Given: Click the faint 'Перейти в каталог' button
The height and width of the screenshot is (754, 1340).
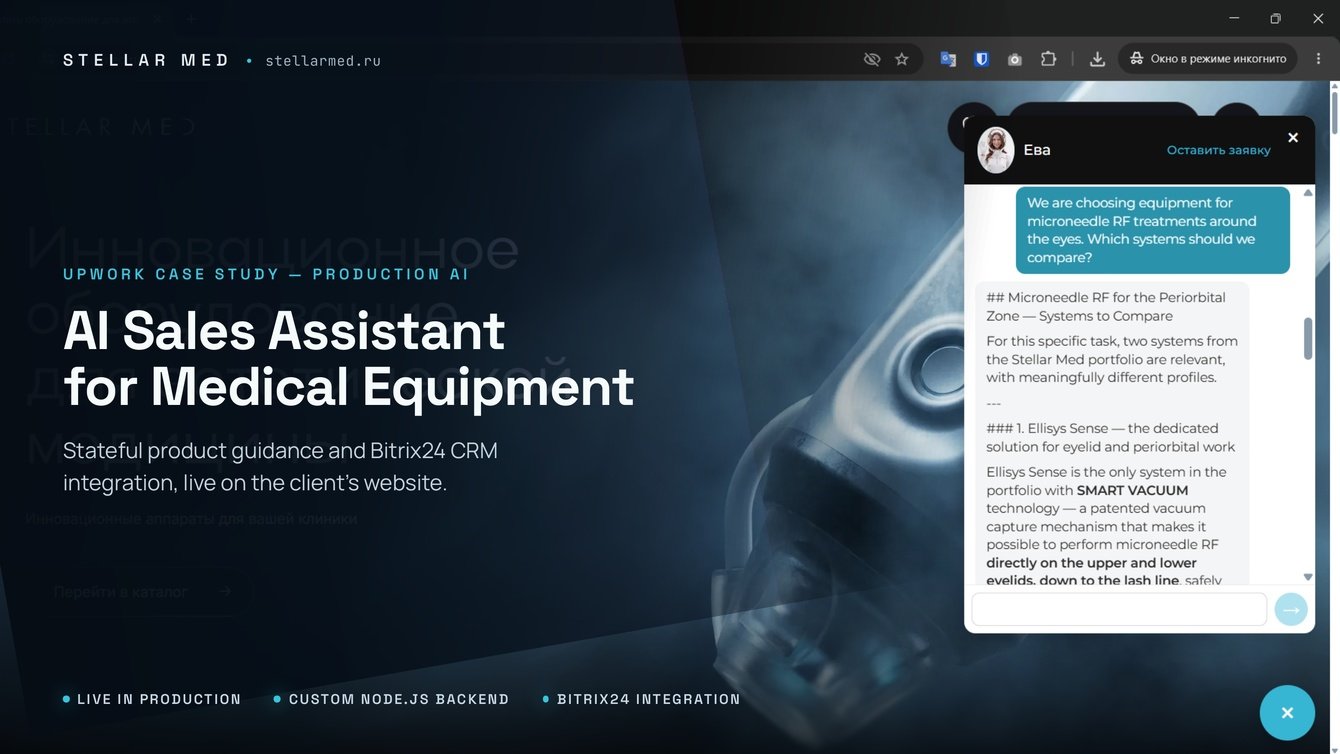Looking at the screenshot, I should click(x=140, y=592).
